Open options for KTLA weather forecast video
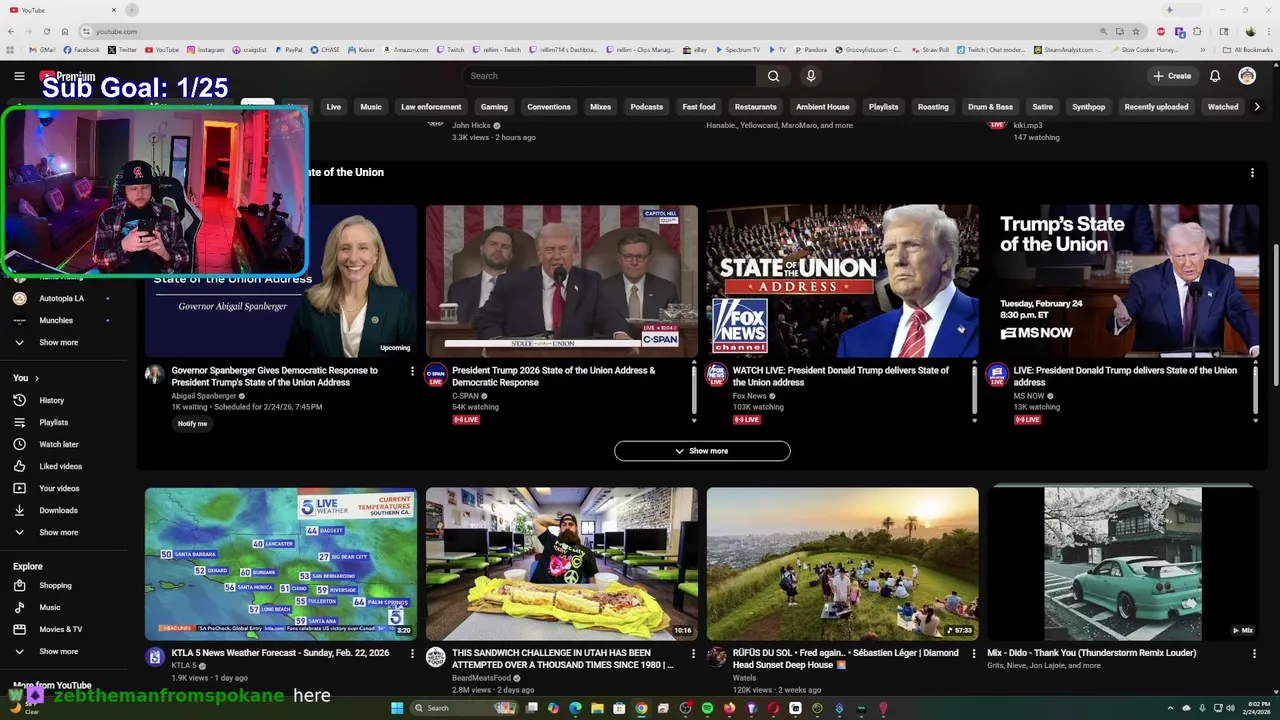Viewport: 1280px width, 720px height. (412, 653)
